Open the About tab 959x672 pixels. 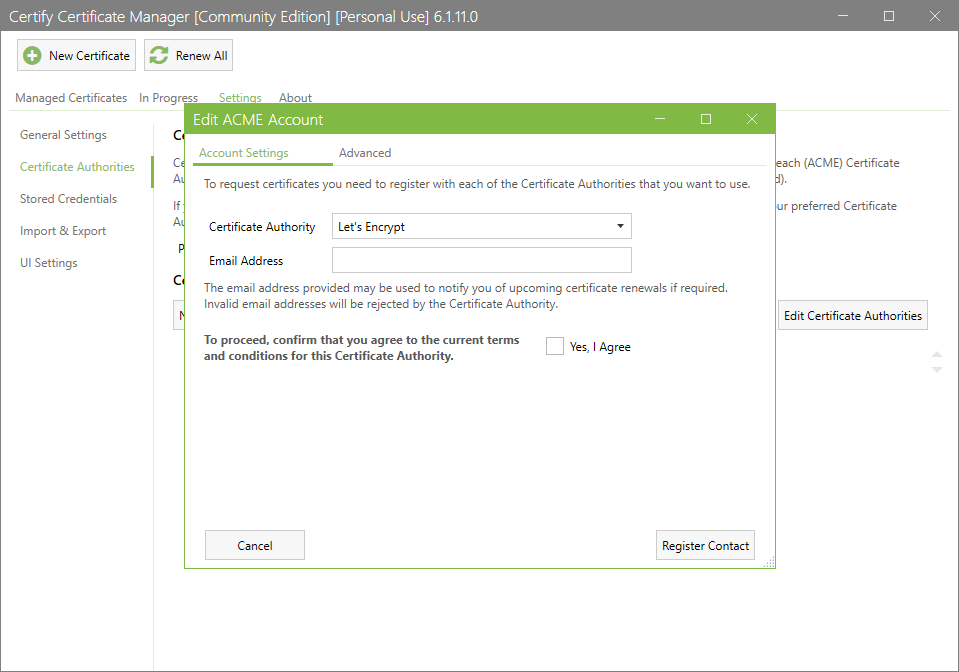tap(295, 98)
